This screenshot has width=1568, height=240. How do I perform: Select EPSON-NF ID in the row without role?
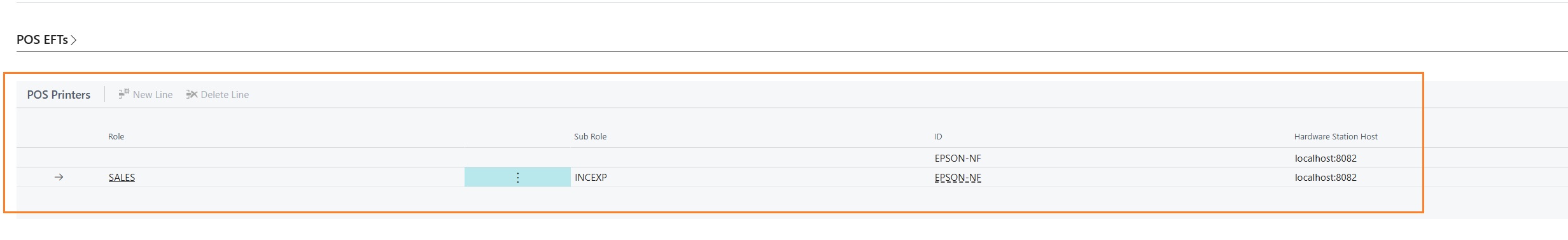958,159
